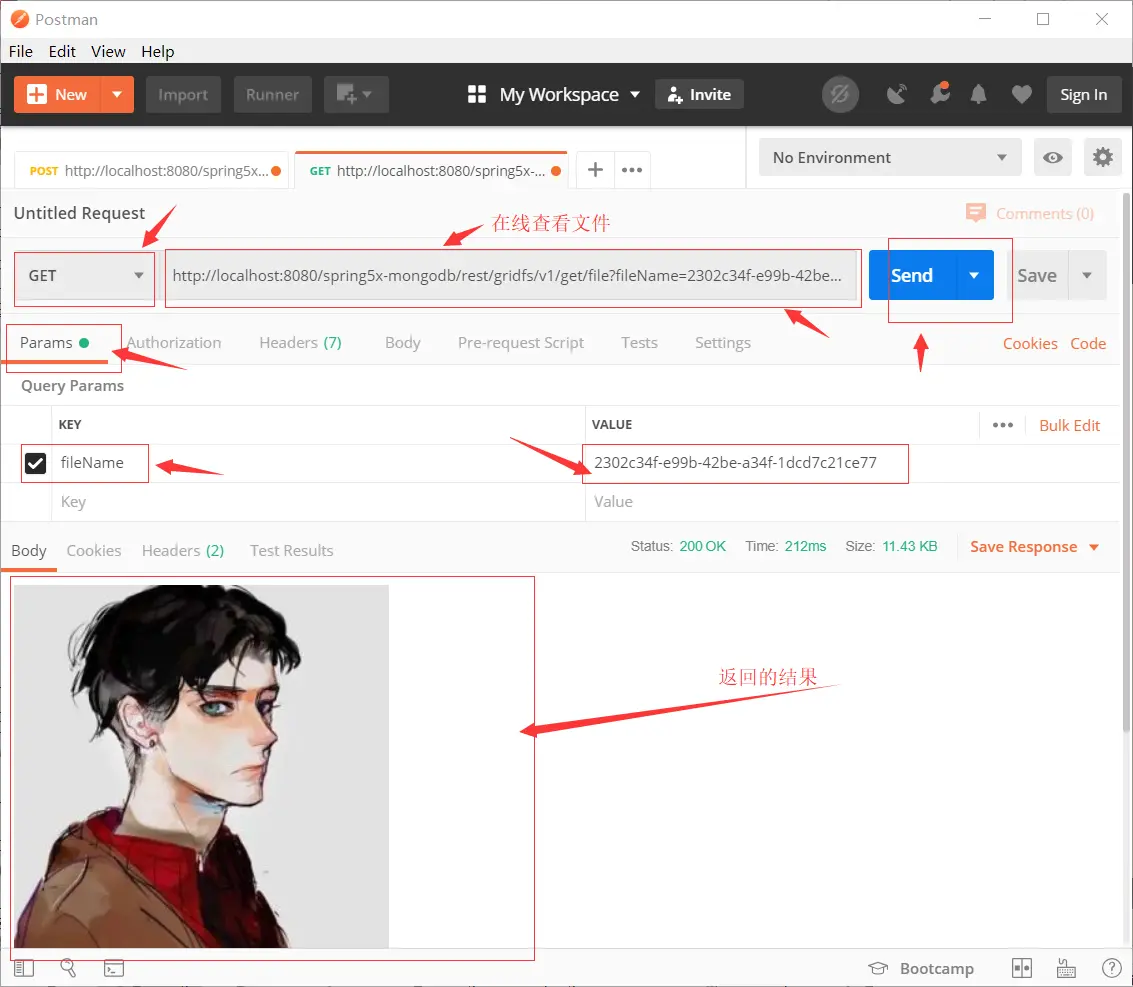The image size is (1133, 987).
Task: Open the Runner
Action: pos(272,95)
